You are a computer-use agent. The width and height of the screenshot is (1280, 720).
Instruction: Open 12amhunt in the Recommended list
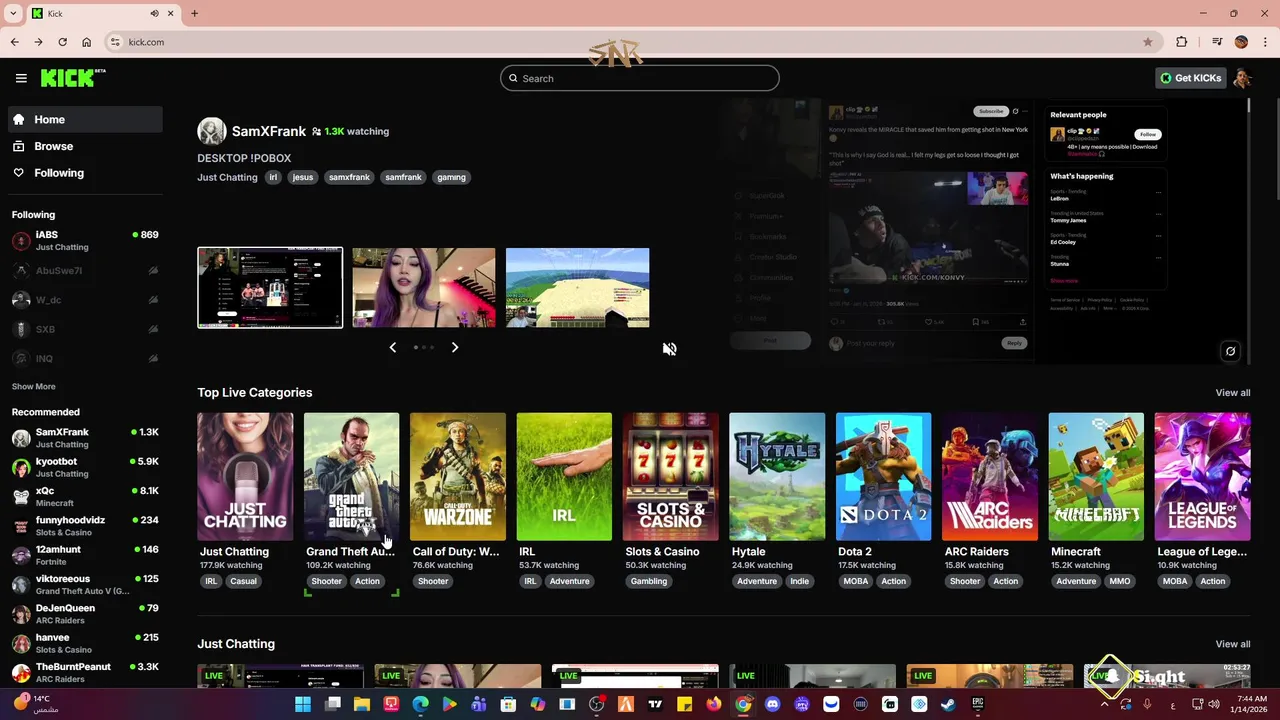tap(86, 555)
